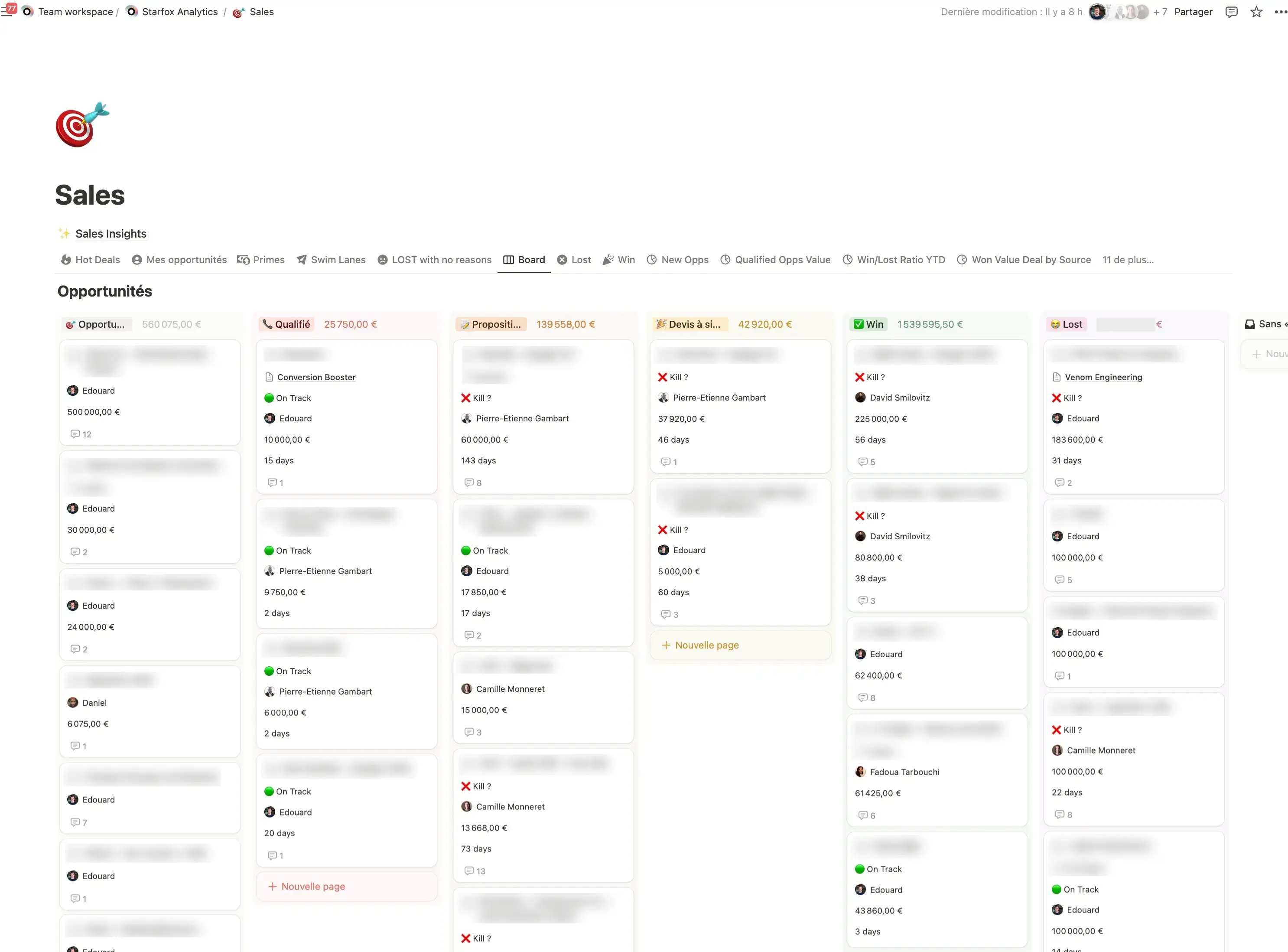Open the Sales Insights toggle heading
Image resolution: width=1288 pixels, height=952 pixels.
point(111,233)
